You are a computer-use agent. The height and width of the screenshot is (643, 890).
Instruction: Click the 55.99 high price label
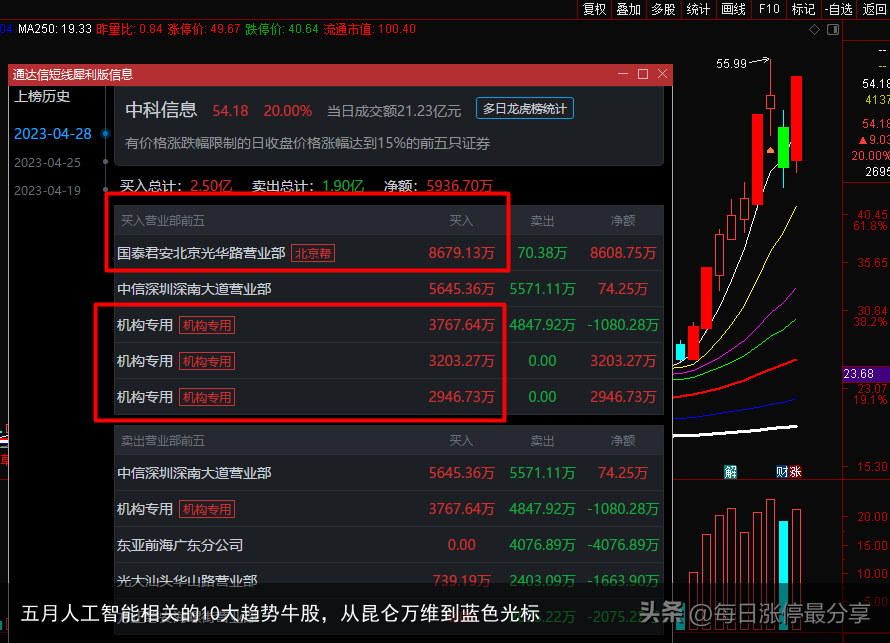(x=731, y=64)
